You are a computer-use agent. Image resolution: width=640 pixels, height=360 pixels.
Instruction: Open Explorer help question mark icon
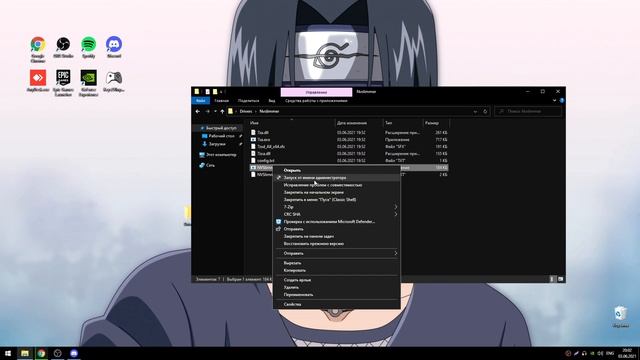click(x=562, y=100)
